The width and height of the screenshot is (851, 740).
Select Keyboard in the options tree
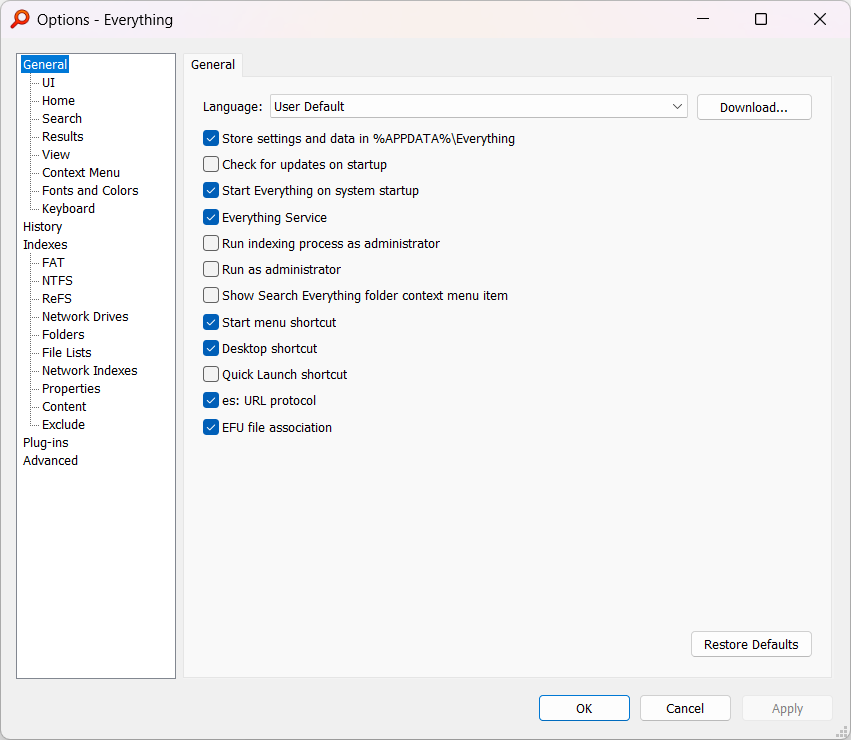(x=68, y=208)
